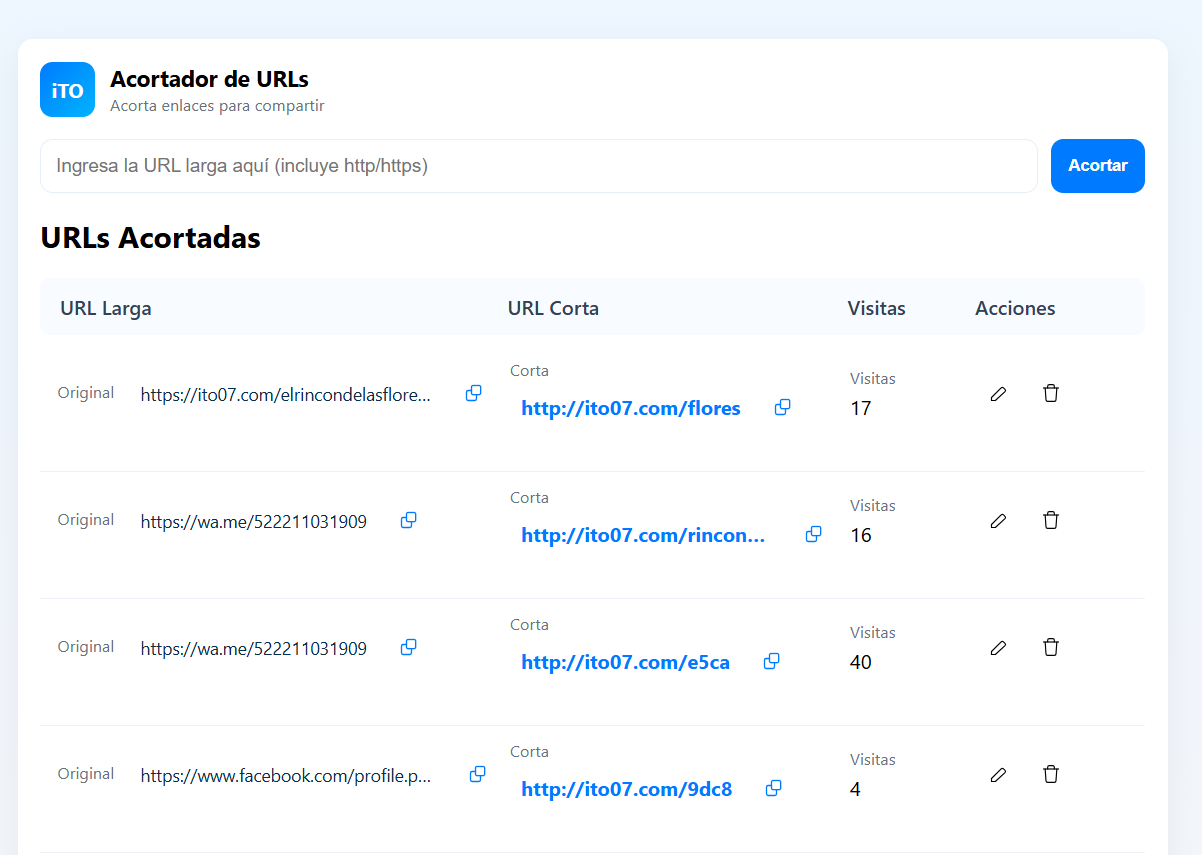Delete the ito07.com/9dc8 entry
1202x855 pixels.
(x=1050, y=774)
